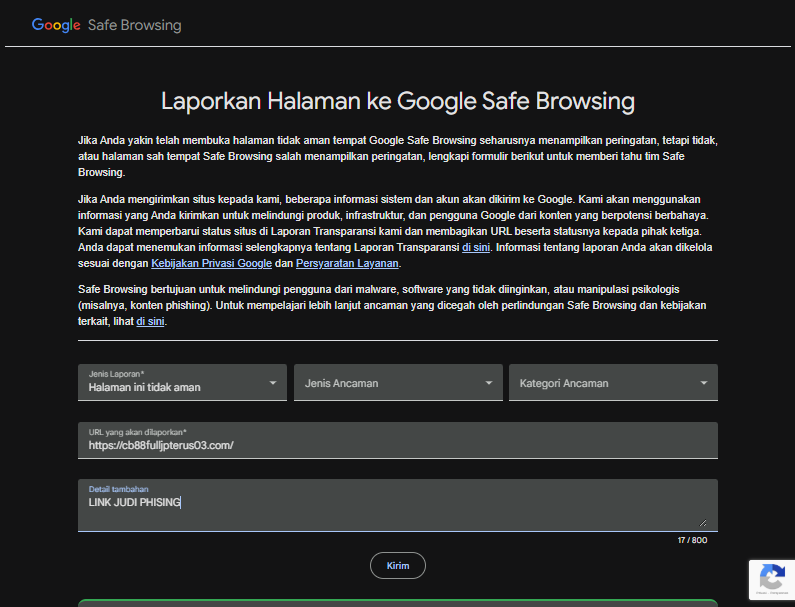Click the reCAPTCHA badge icon

tap(772, 580)
